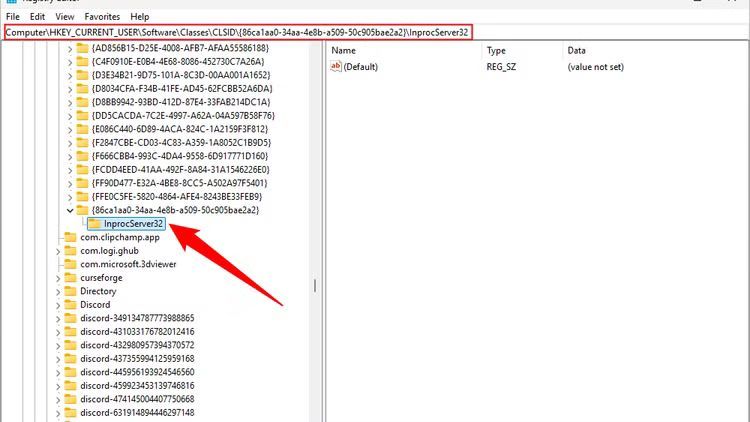Click the Discord key folder icon
This screenshot has height=422, width=750.
70,304
